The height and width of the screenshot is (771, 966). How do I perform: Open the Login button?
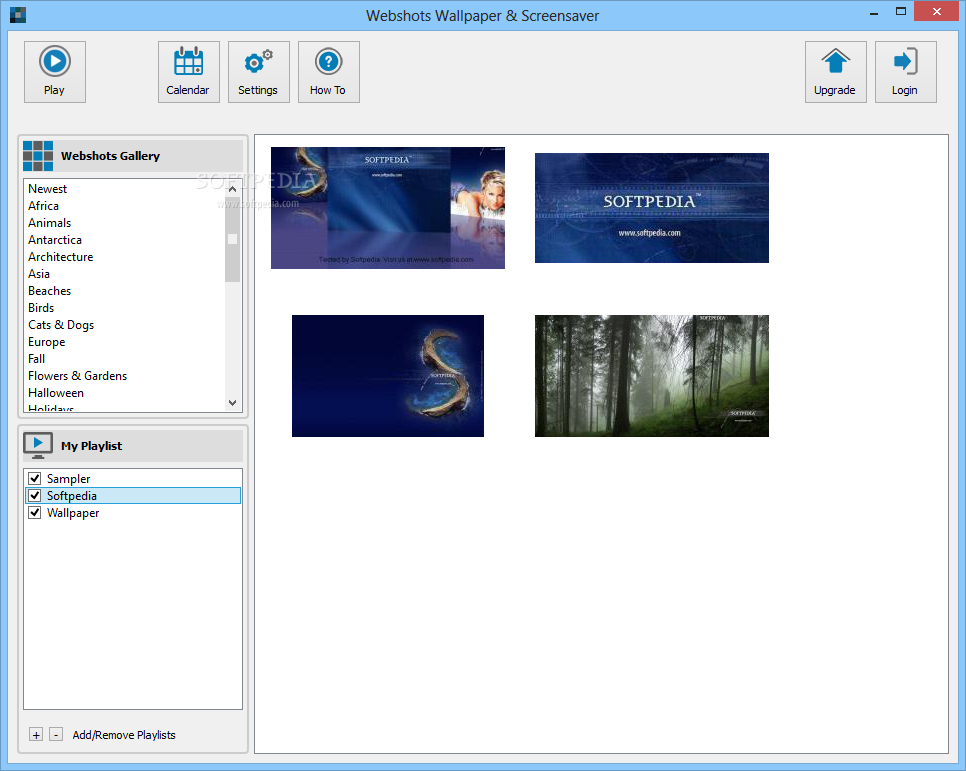(x=906, y=71)
